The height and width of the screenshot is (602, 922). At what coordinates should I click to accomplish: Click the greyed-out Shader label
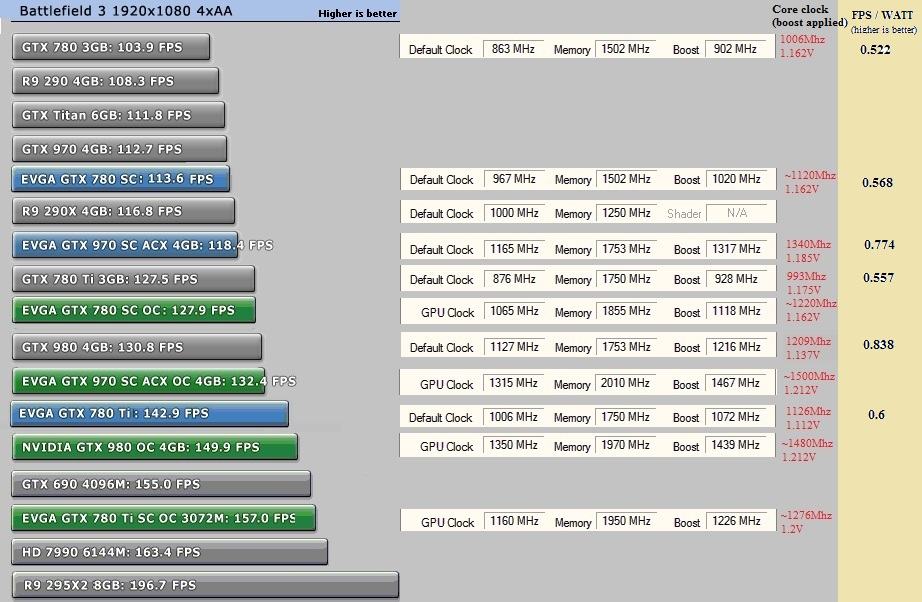pos(684,214)
